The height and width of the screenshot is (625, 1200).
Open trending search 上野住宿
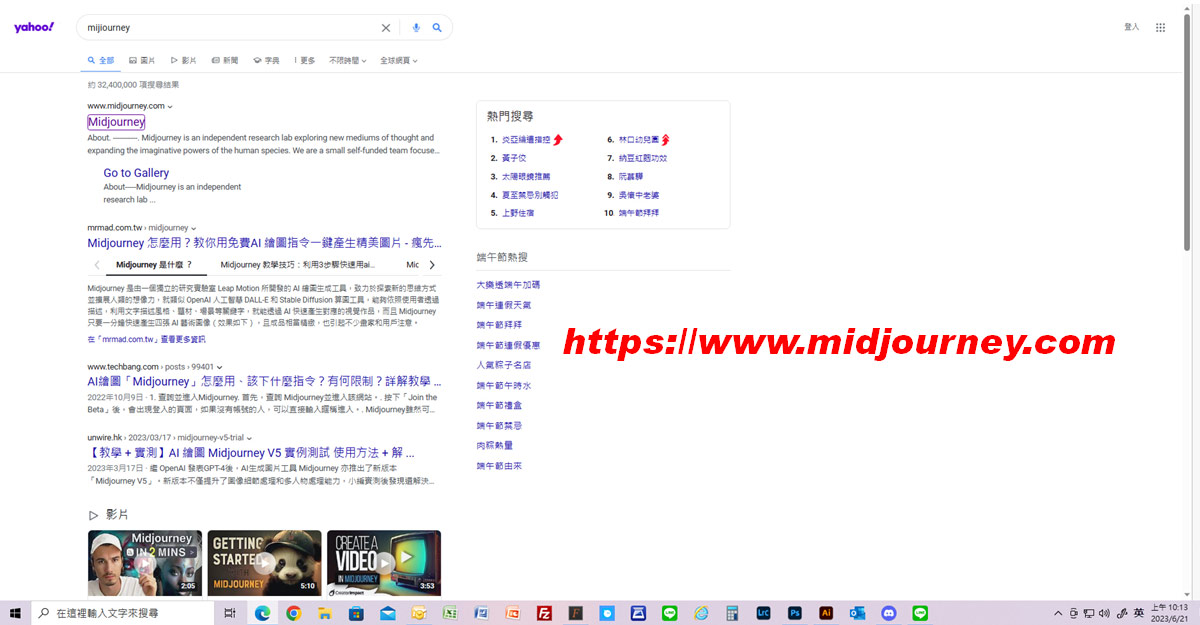tap(517, 213)
